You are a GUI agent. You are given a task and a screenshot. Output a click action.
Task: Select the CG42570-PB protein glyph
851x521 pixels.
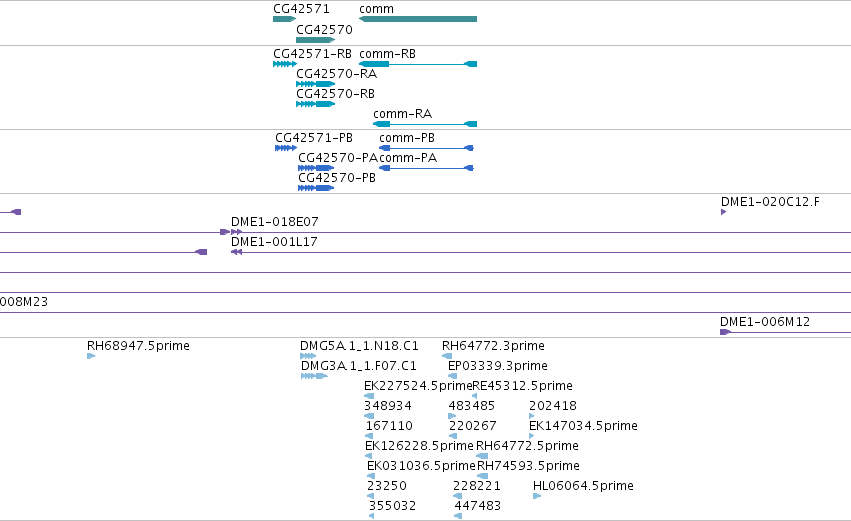(316, 188)
